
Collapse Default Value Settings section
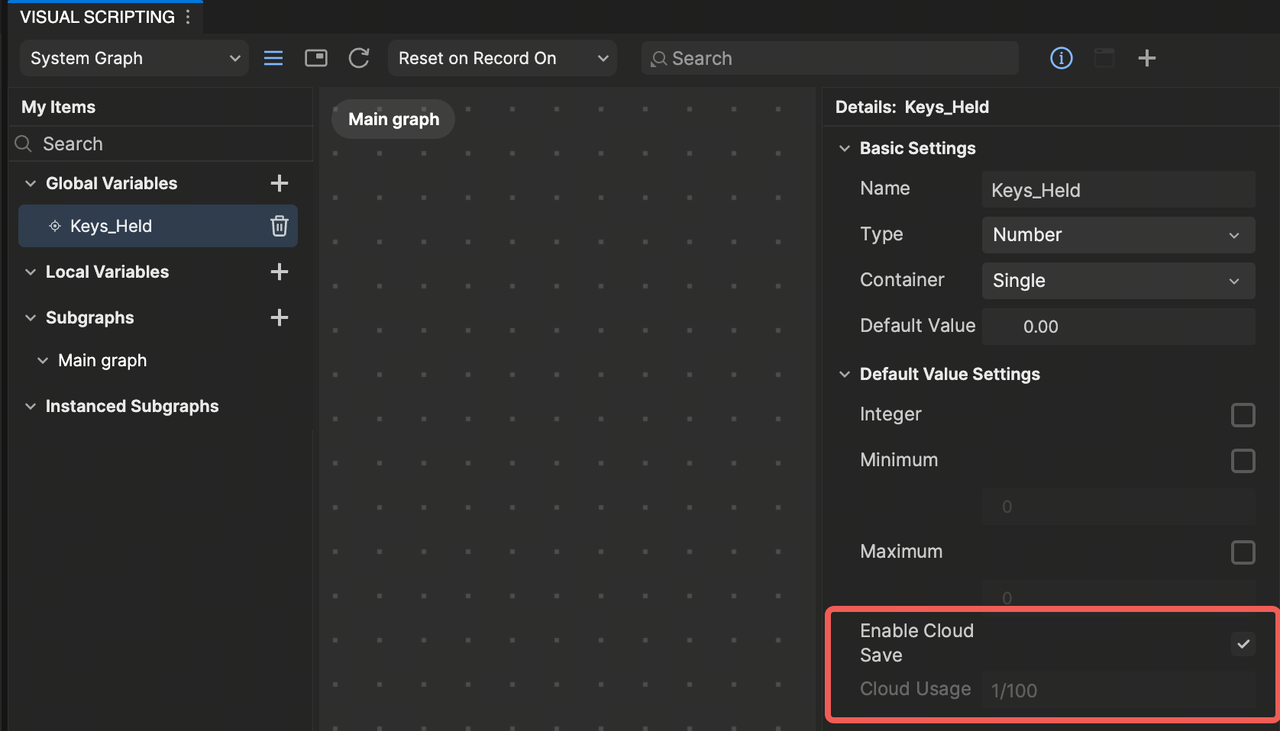tap(845, 374)
